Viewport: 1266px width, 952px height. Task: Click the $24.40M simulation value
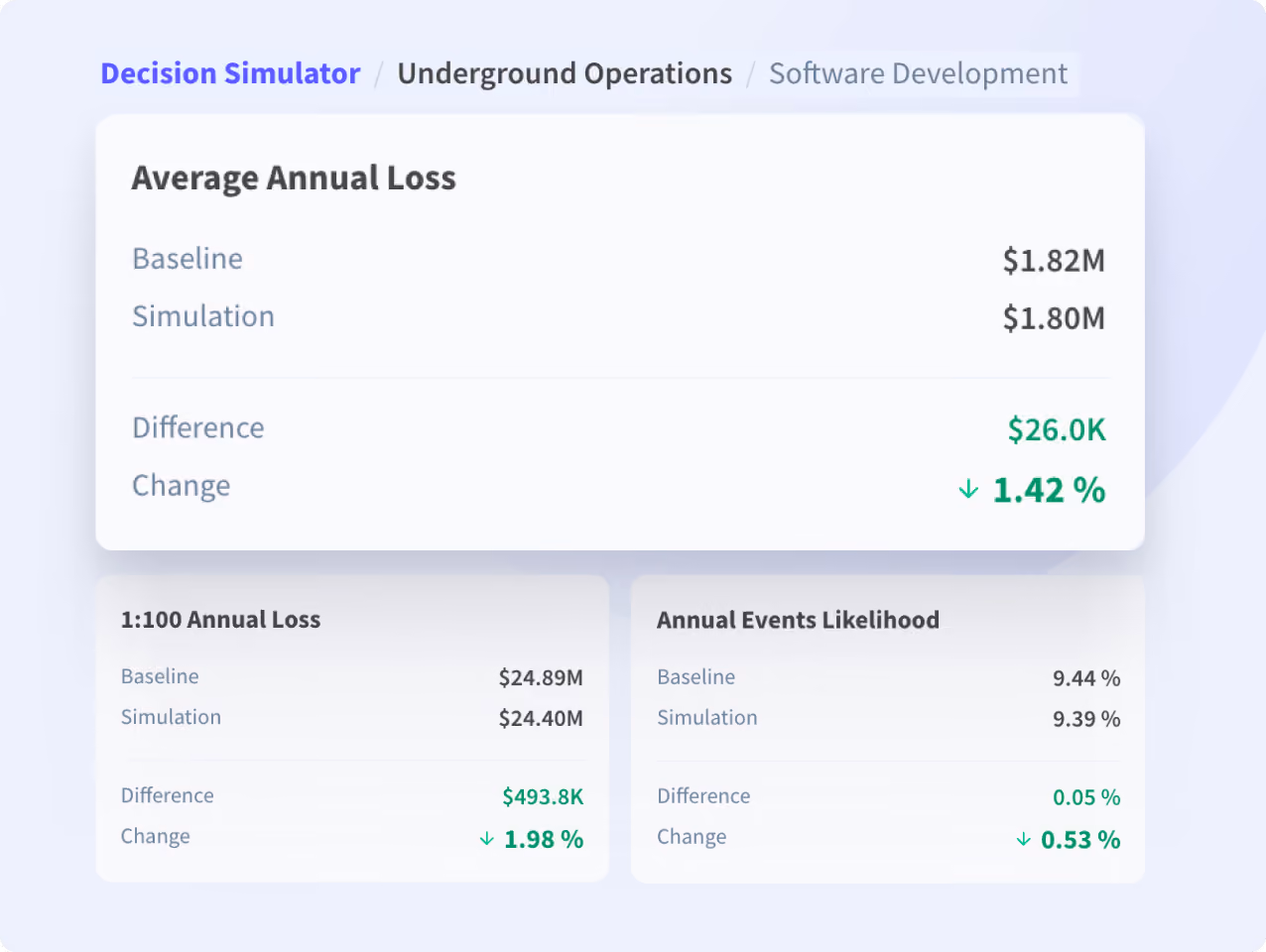pyautogui.click(x=541, y=719)
